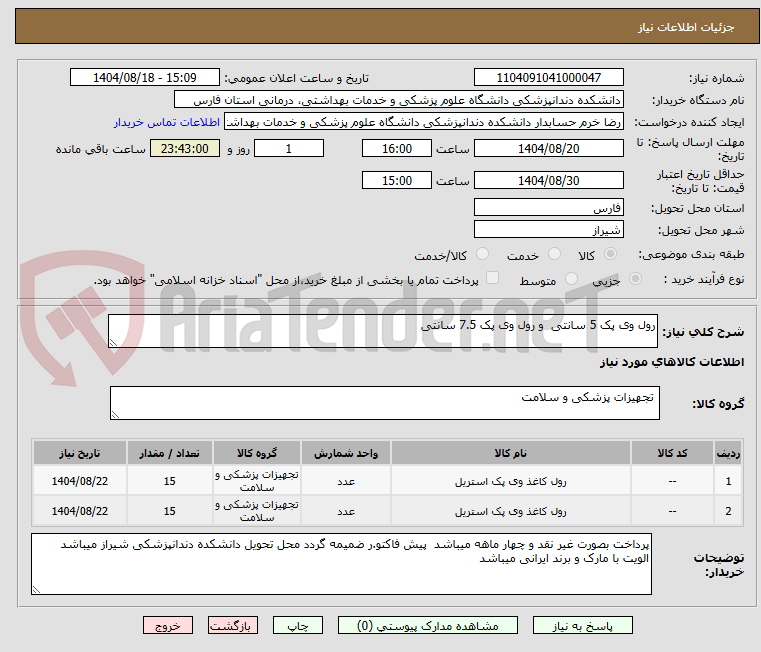
Task: Click the resize handle of توضیحات خریدار box
Action: [x=36, y=590]
